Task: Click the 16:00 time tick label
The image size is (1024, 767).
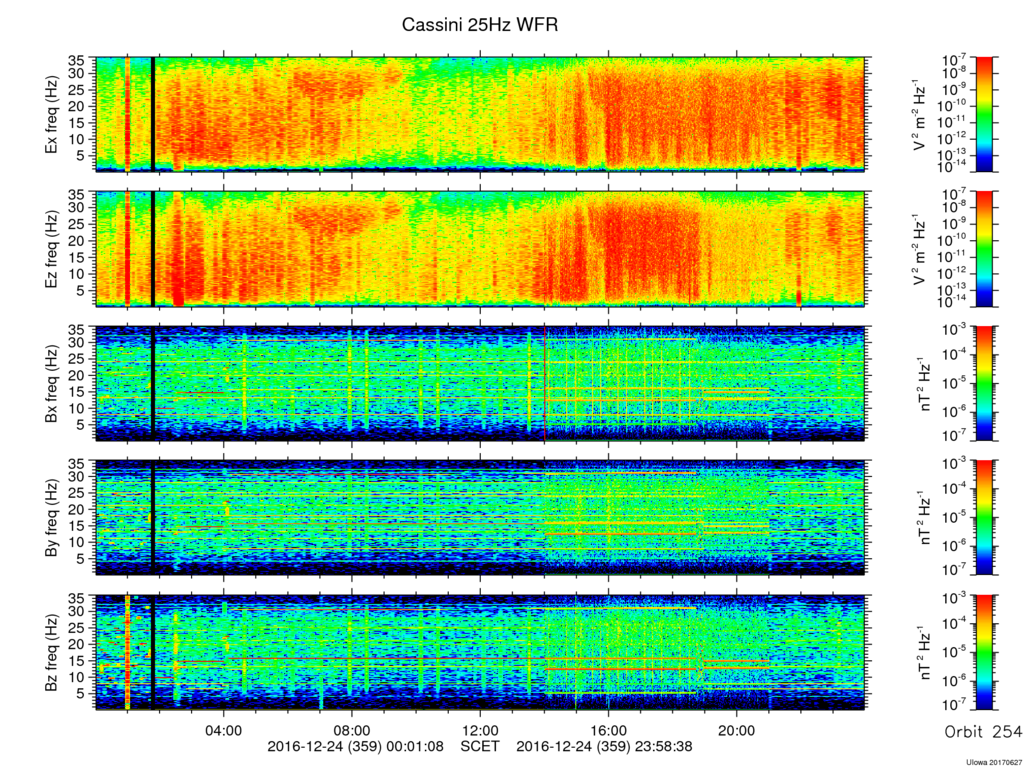Action: click(608, 728)
